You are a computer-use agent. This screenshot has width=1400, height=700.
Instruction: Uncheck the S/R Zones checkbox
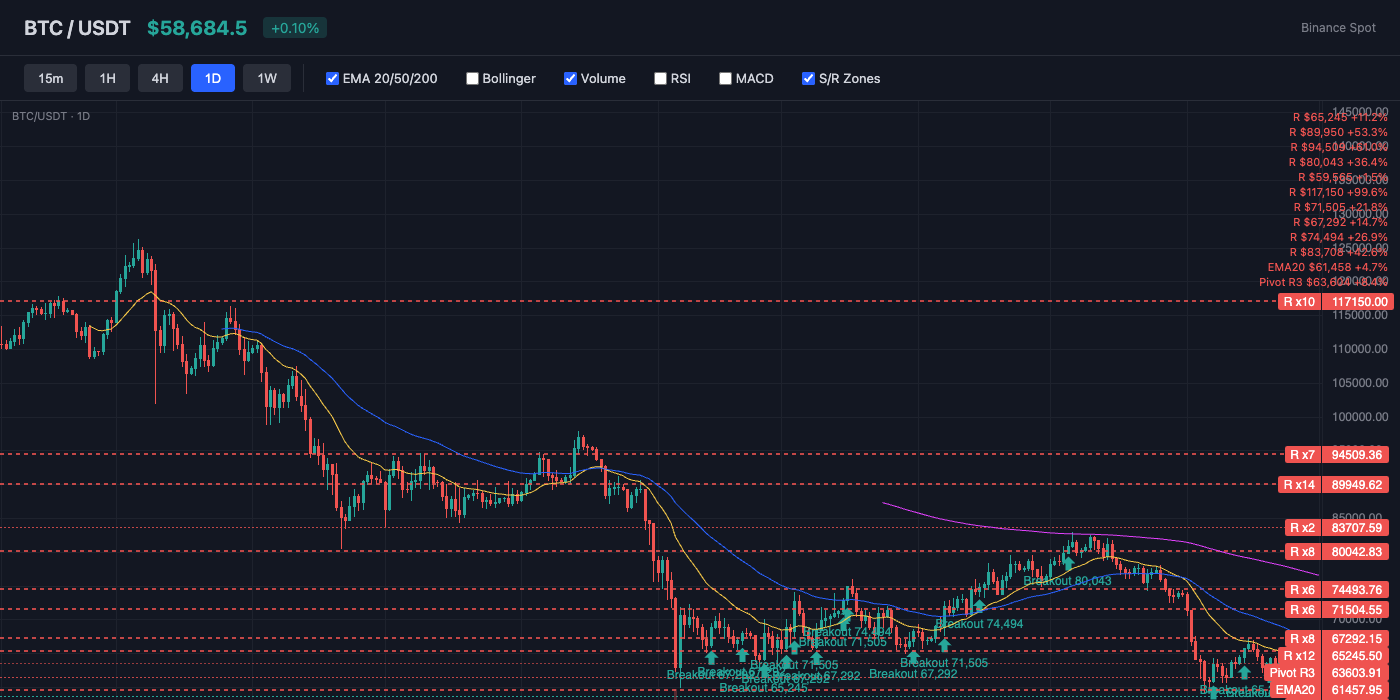[x=808, y=78]
